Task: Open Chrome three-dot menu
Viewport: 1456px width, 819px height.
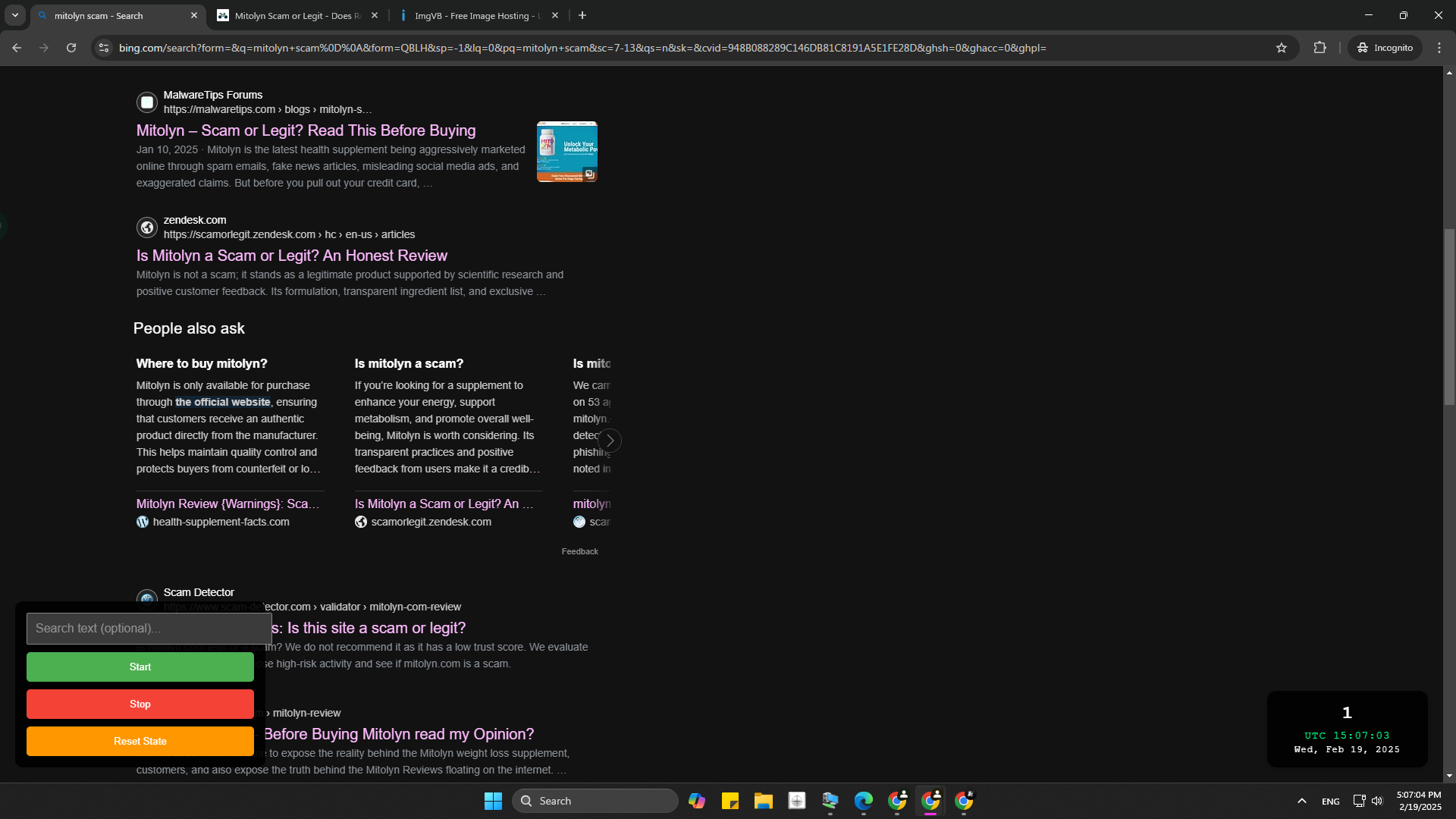Action: tap(1439, 48)
